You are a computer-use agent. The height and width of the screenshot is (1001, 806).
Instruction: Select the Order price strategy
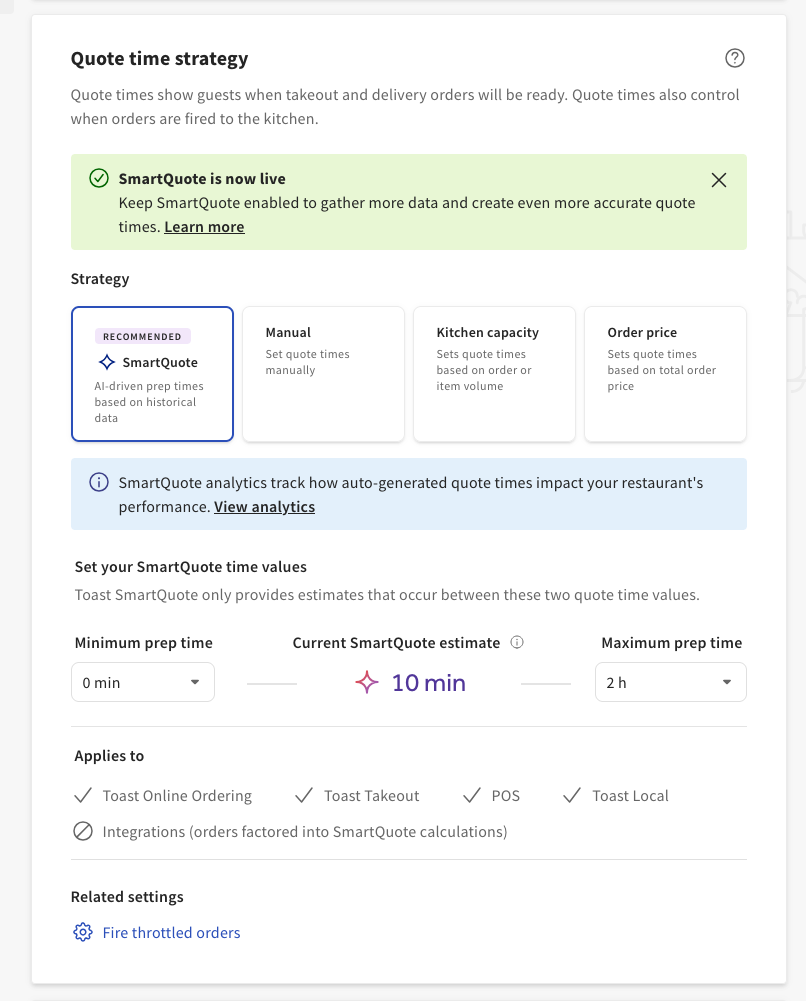point(665,373)
